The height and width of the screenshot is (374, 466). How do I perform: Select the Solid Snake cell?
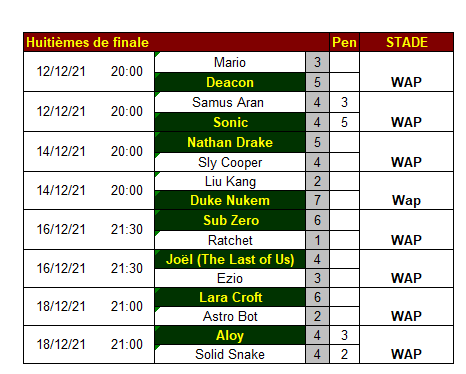click(x=230, y=354)
